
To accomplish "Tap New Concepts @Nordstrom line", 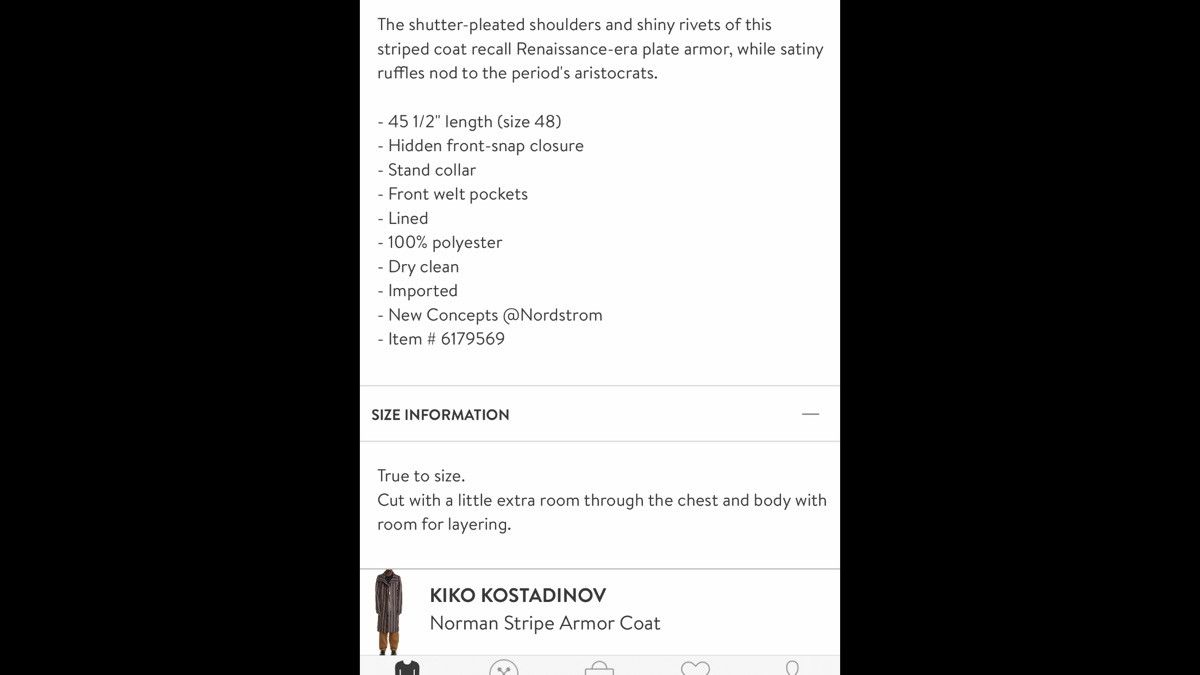I will click(x=490, y=315).
